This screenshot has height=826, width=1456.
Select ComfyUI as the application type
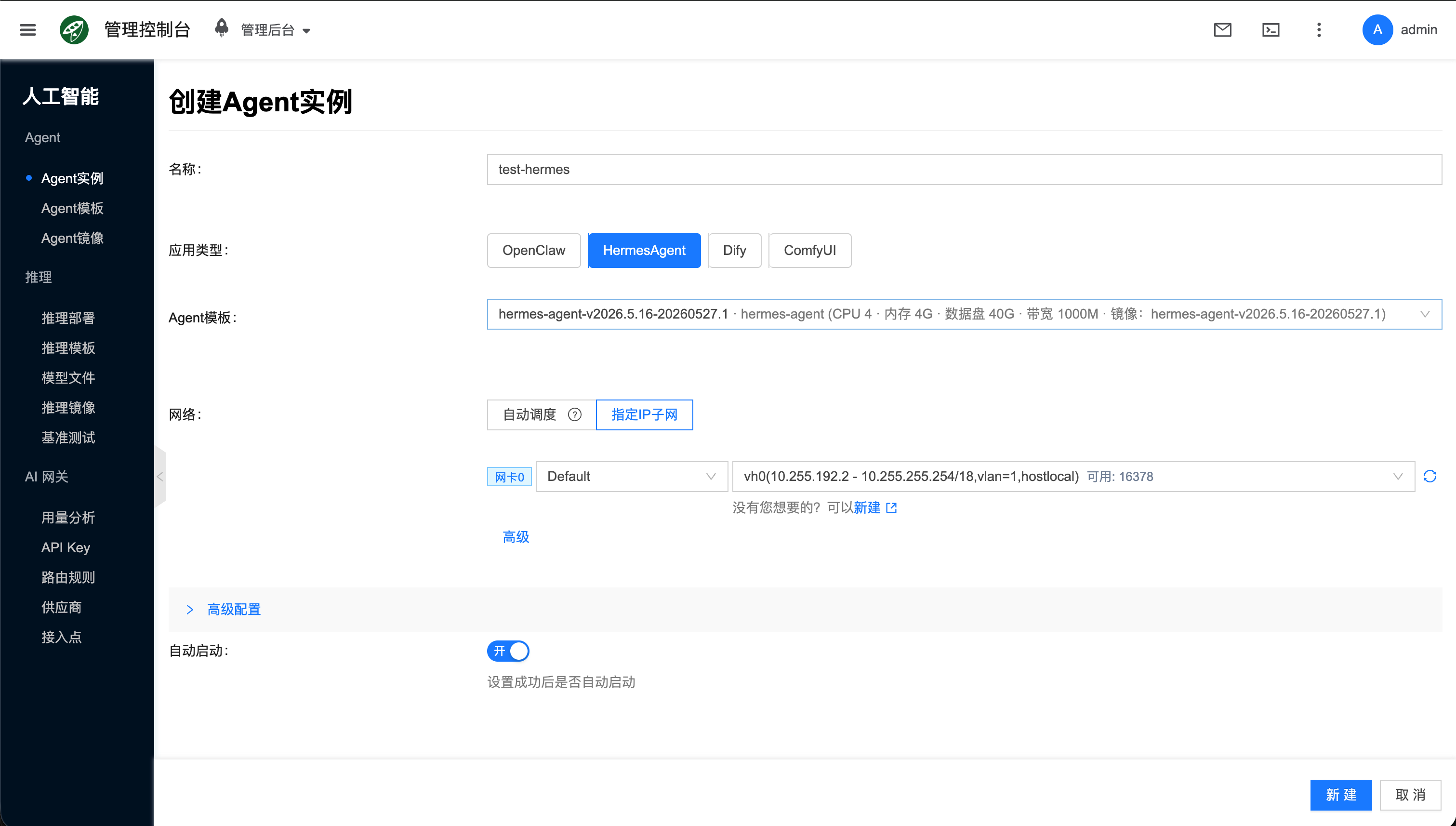[809, 250]
